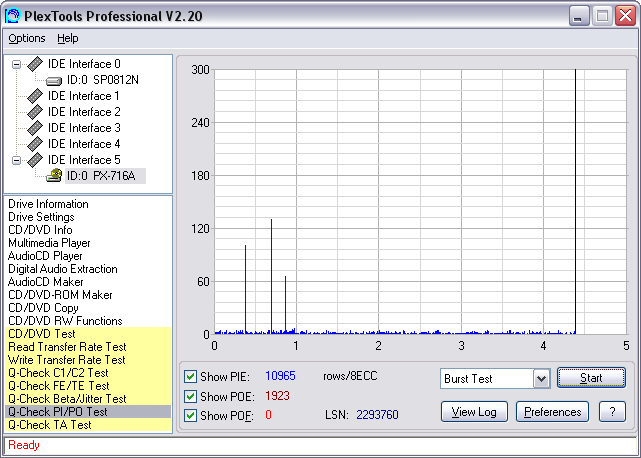Click the LSN value 2293760

tap(377, 415)
